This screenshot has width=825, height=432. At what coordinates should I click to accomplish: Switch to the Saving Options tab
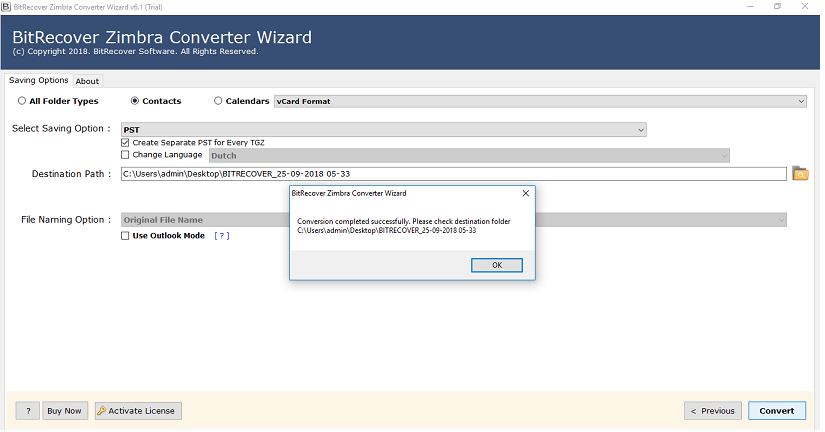pos(38,80)
